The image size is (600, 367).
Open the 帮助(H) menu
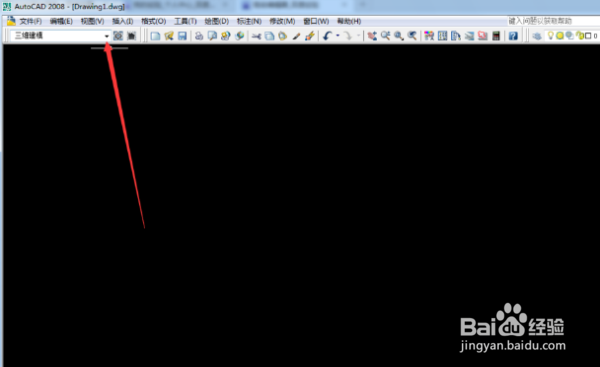click(x=349, y=21)
